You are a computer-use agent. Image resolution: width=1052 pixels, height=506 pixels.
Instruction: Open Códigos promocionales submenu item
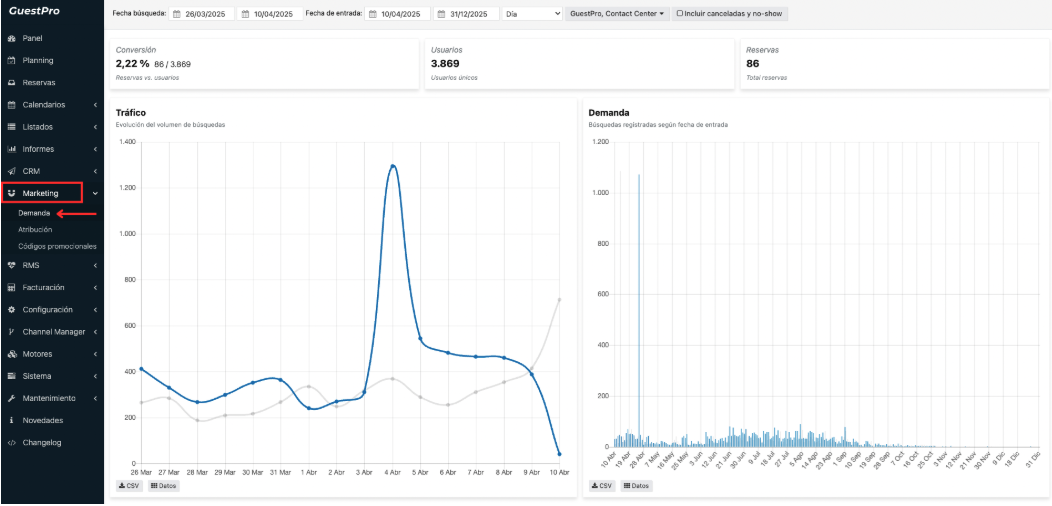coord(57,246)
